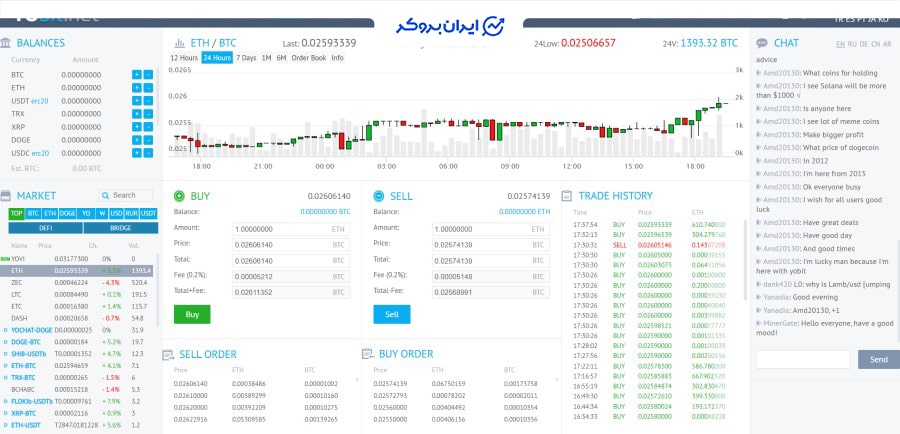900x434 pixels.
Task: Click buy order priced 0.02574139
Action: pos(390,383)
